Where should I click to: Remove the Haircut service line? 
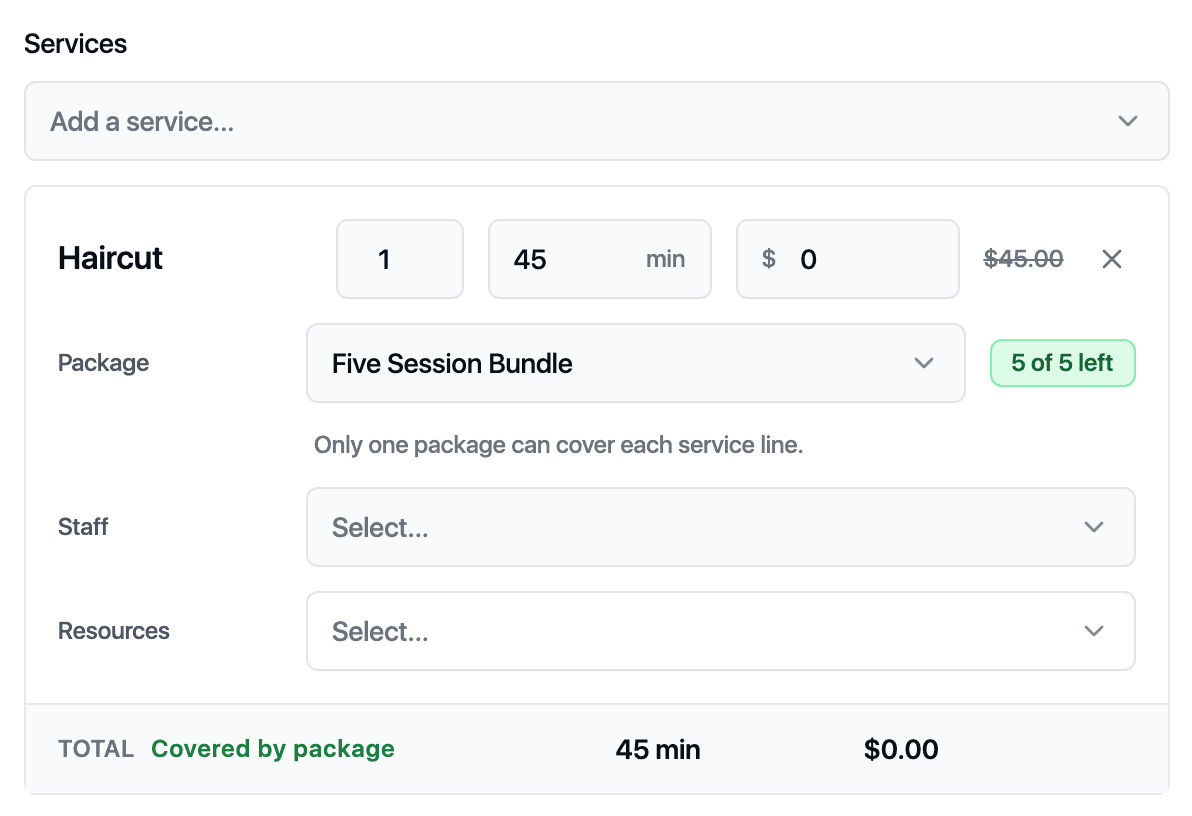1111,259
